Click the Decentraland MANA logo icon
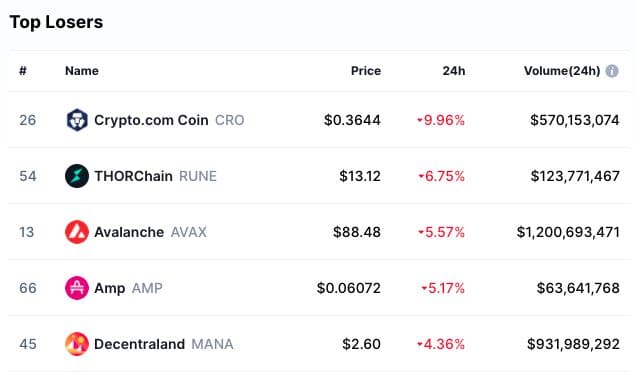 (x=77, y=344)
